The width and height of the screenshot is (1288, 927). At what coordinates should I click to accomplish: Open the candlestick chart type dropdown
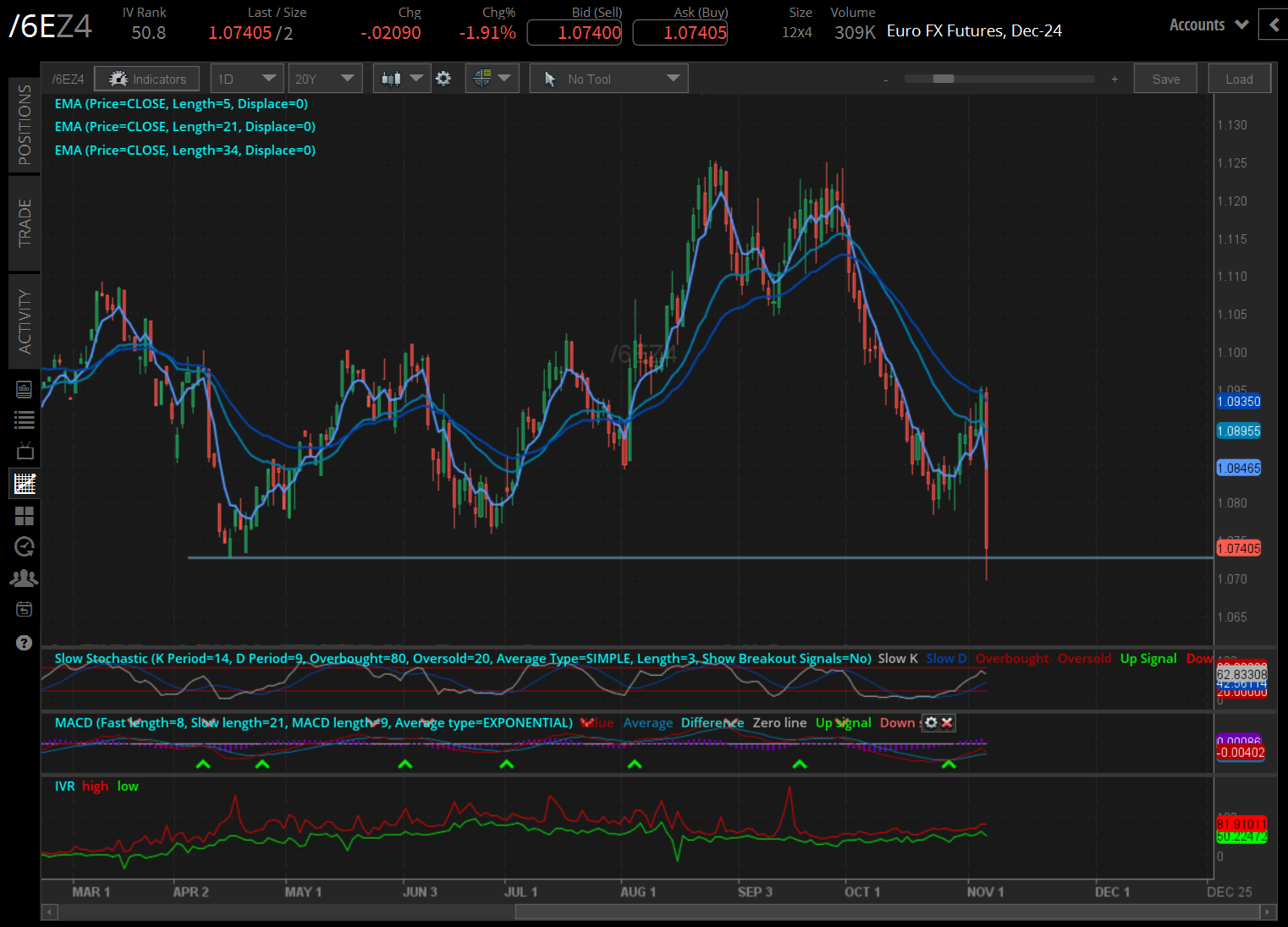tap(401, 79)
